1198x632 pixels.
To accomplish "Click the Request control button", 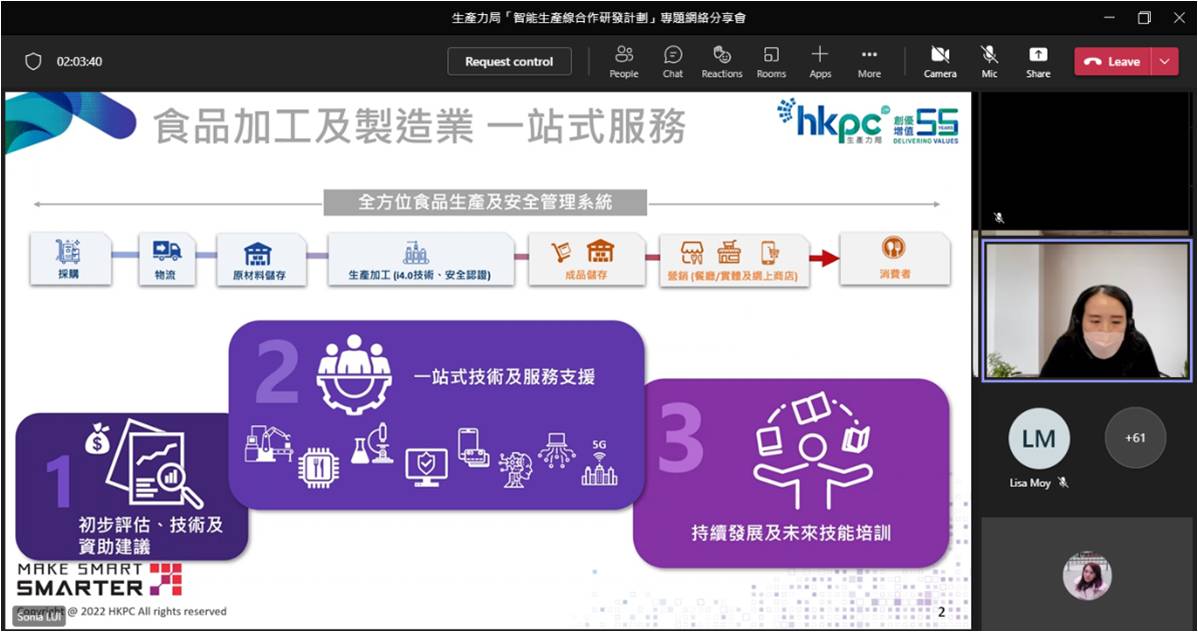I will (509, 62).
